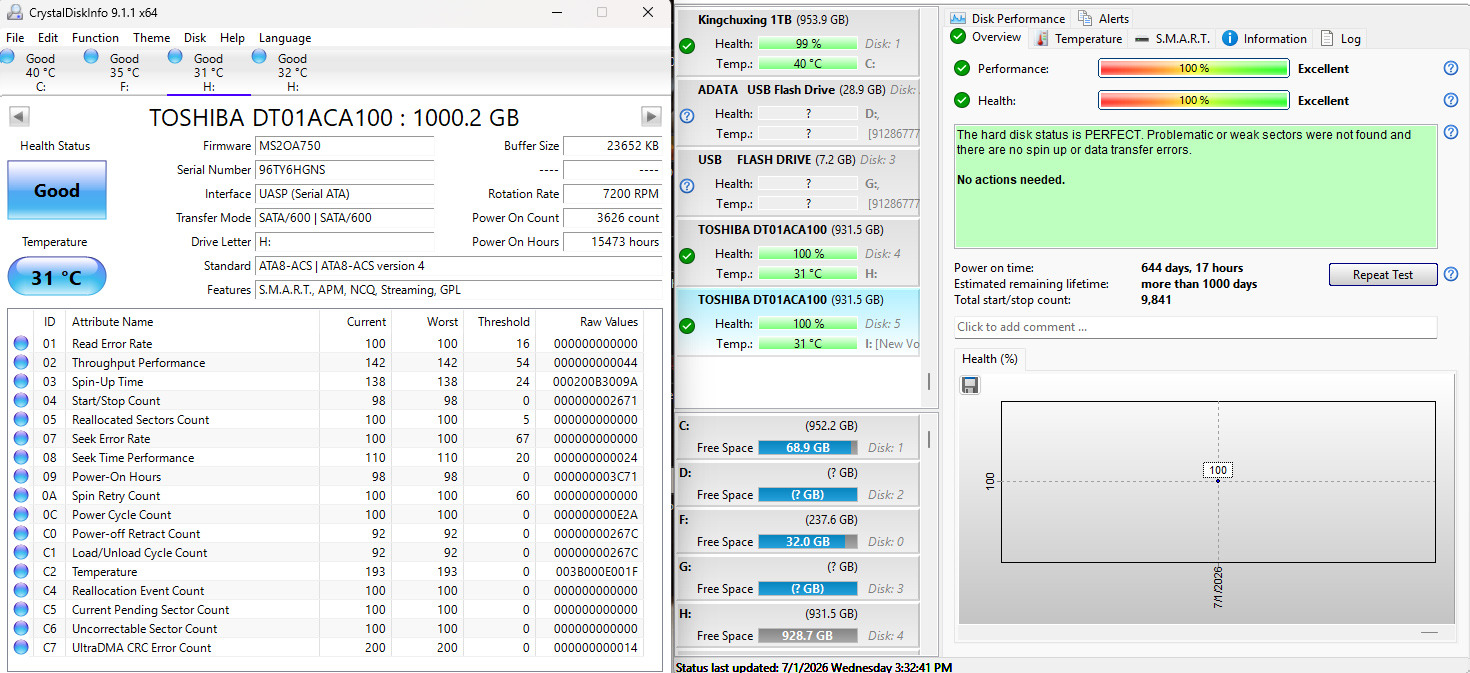The width and height of the screenshot is (1470, 673).
Task: Open the File menu in CrystalDiskInfo
Action: [x=15, y=37]
